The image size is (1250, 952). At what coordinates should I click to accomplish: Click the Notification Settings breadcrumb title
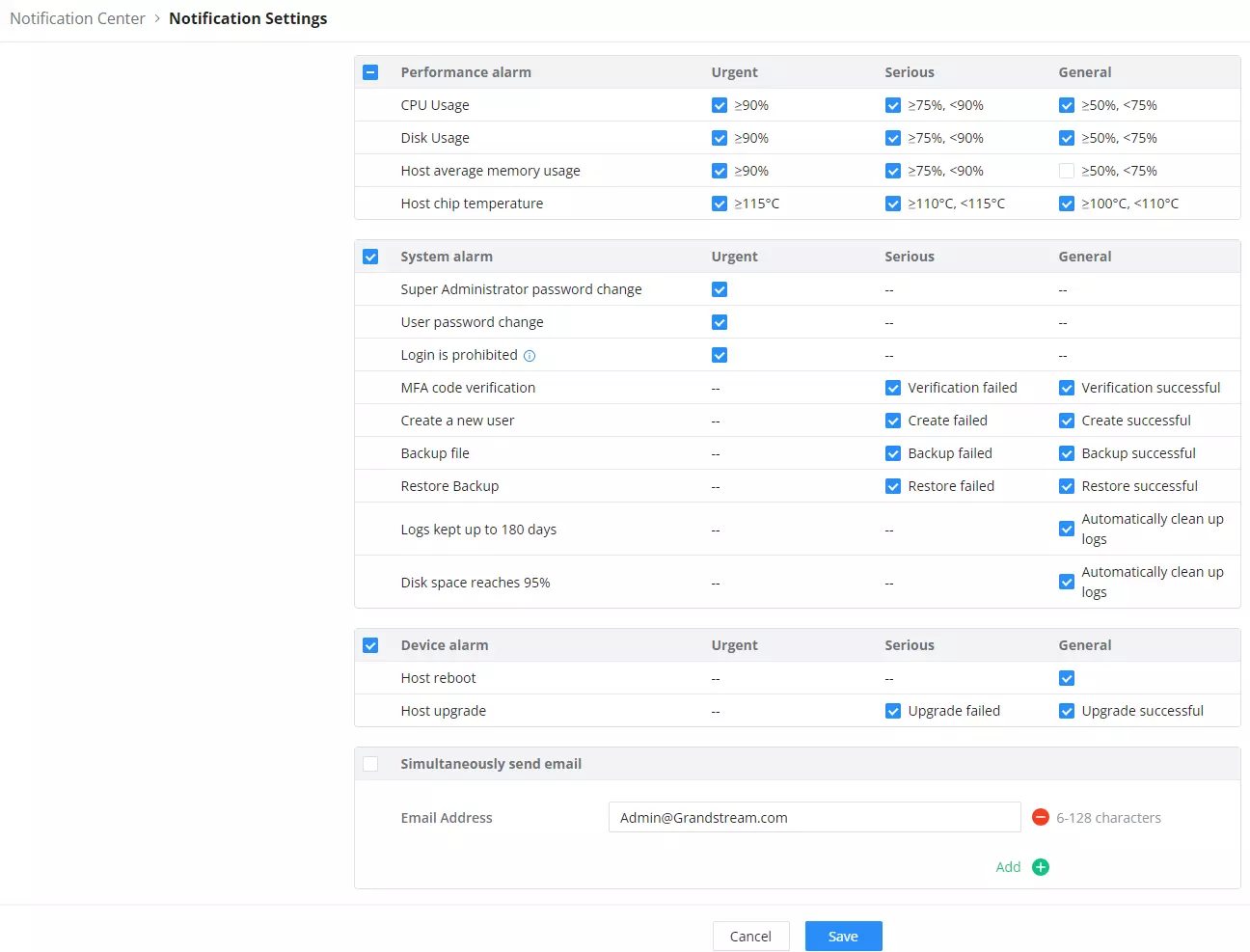click(248, 18)
